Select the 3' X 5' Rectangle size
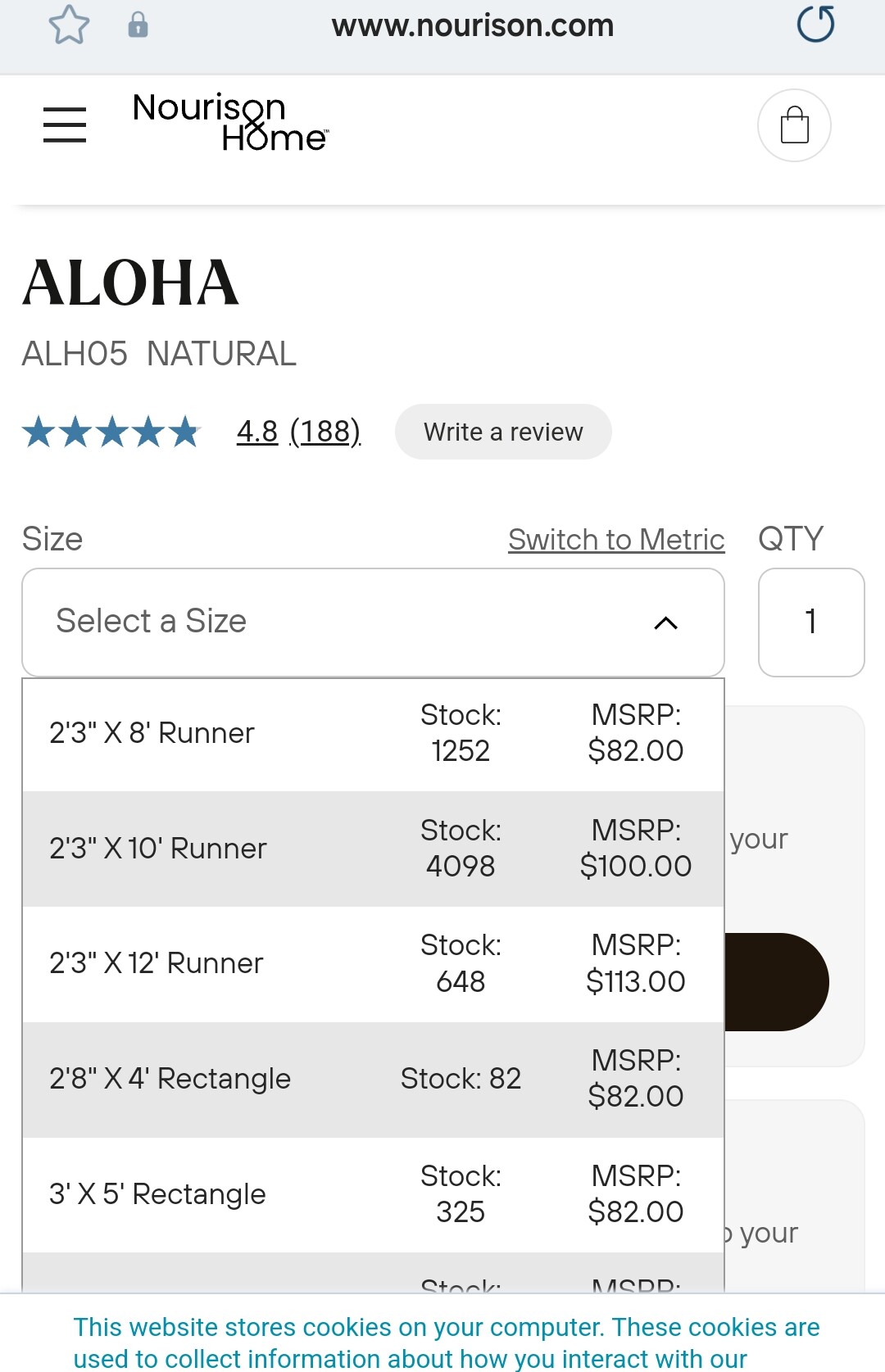The height and width of the screenshot is (1372, 885). point(373,1194)
